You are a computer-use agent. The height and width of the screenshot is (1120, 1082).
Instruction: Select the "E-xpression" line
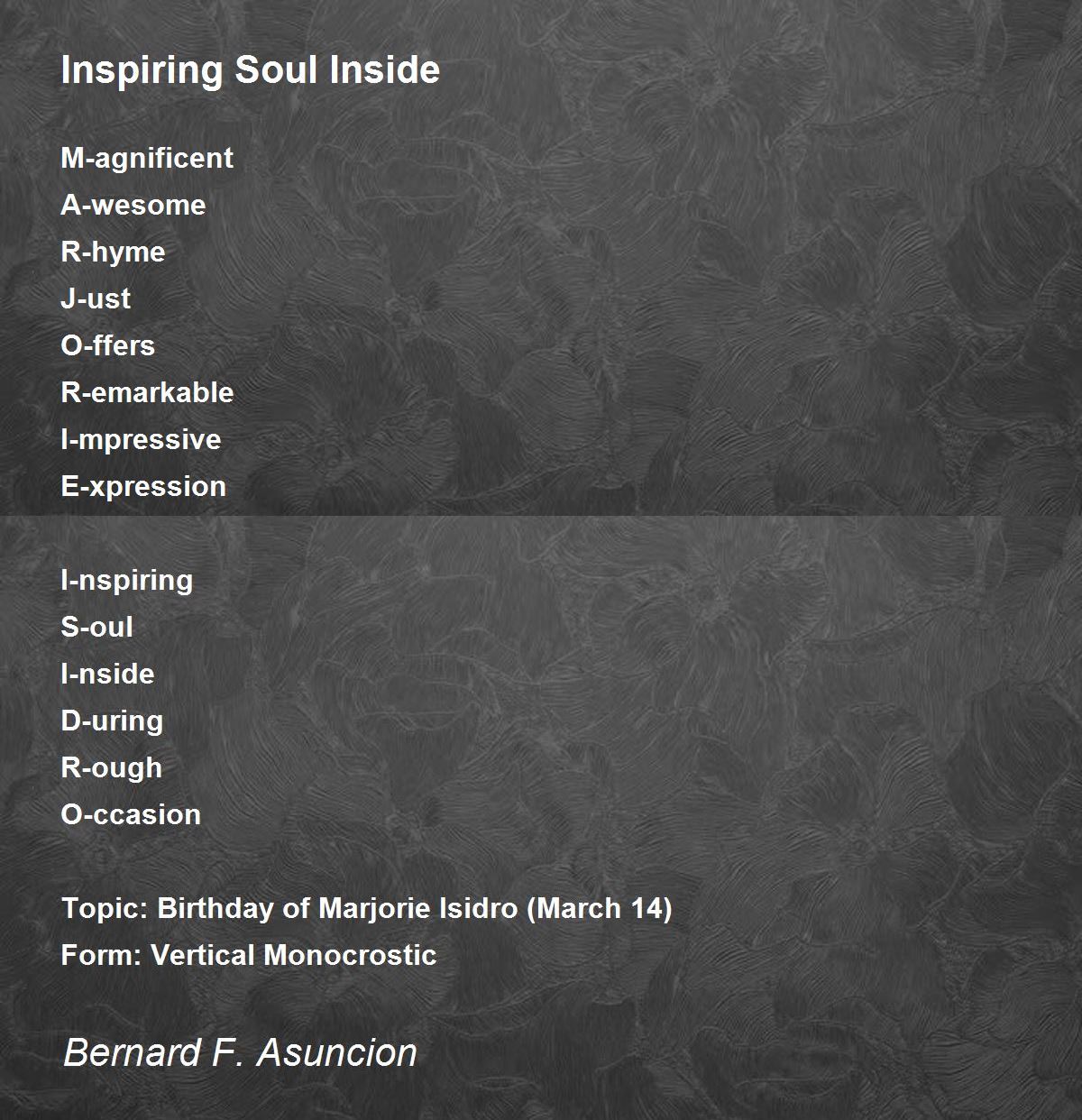pyautogui.click(x=143, y=486)
